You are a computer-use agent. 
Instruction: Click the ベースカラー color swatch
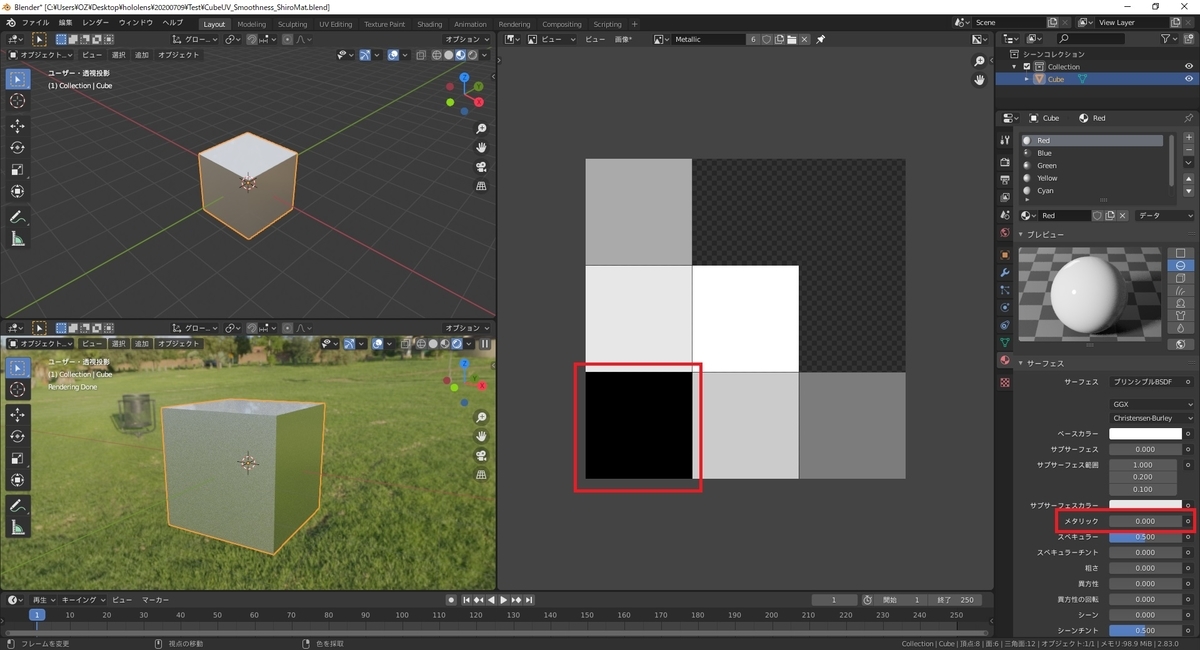[1145, 434]
